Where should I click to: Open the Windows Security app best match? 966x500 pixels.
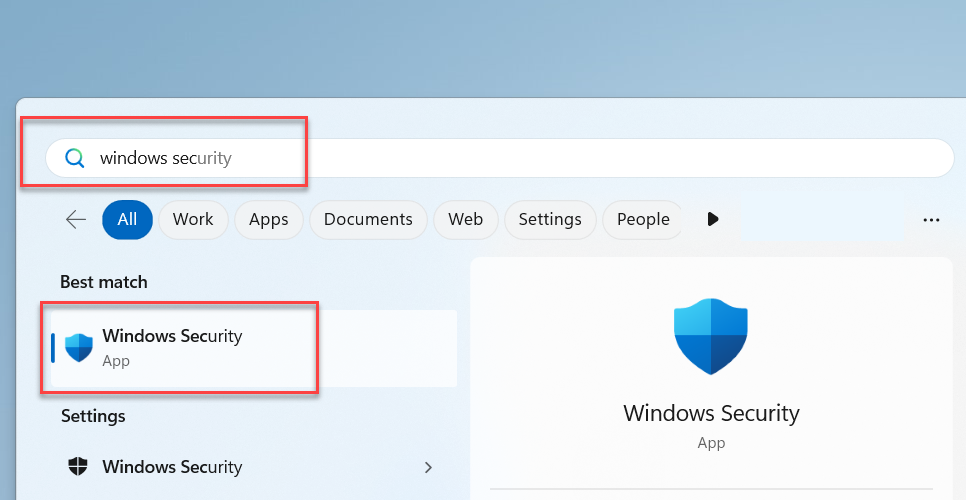click(x=254, y=348)
